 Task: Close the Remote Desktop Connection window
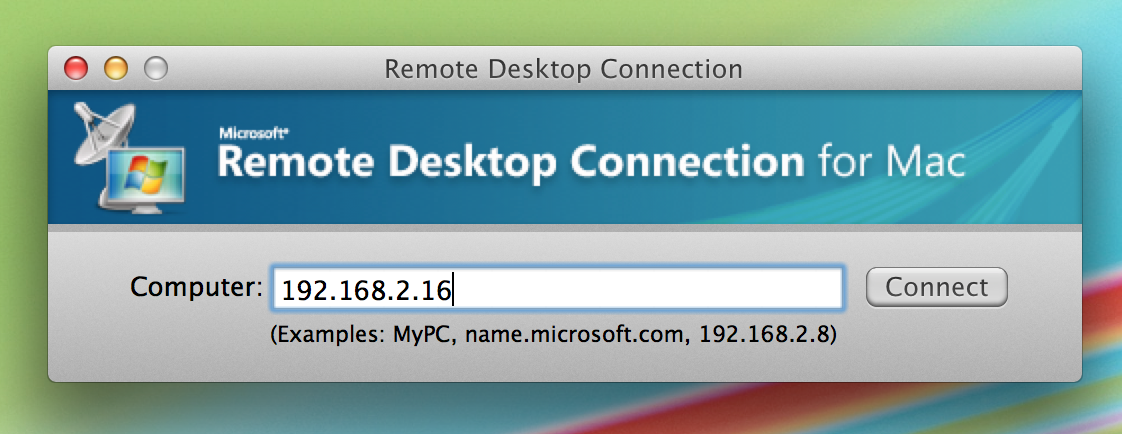pos(76,69)
